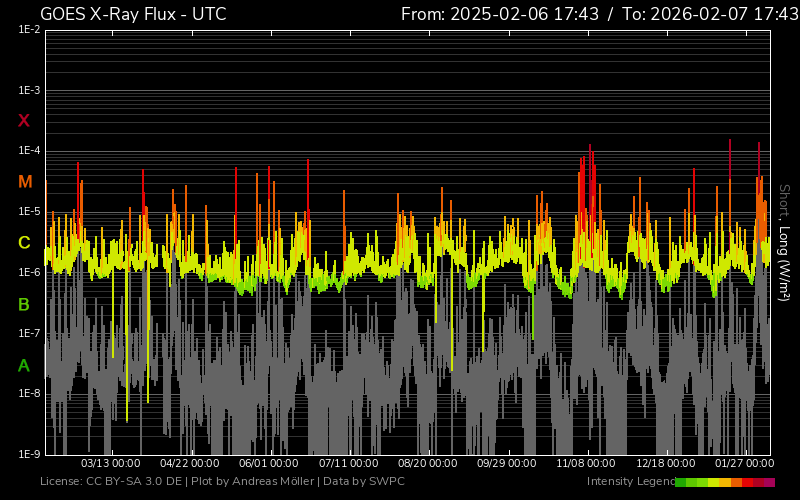Click the 03/13 00:00 x-axis date

click(x=110, y=464)
